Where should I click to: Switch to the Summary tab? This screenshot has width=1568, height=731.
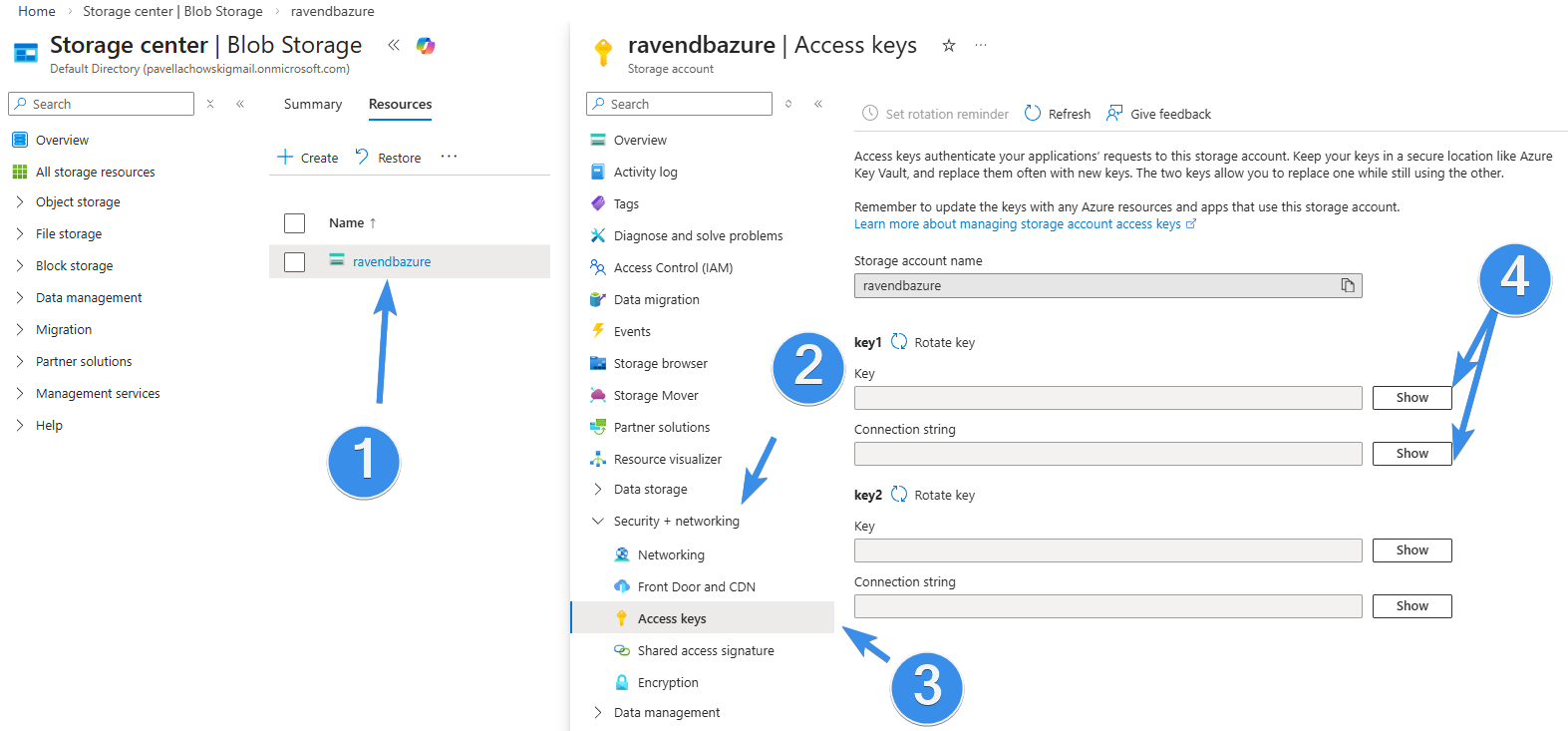[x=312, y=105]
